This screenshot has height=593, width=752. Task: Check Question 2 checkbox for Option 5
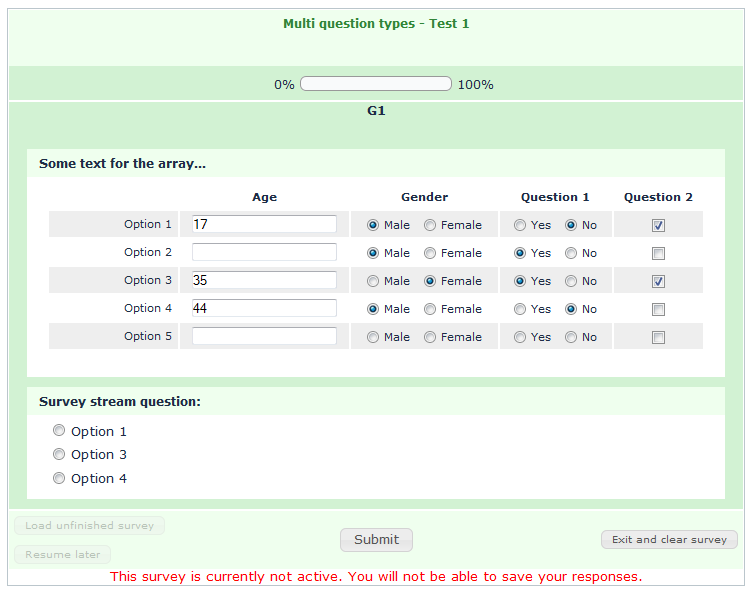[658, 337]
